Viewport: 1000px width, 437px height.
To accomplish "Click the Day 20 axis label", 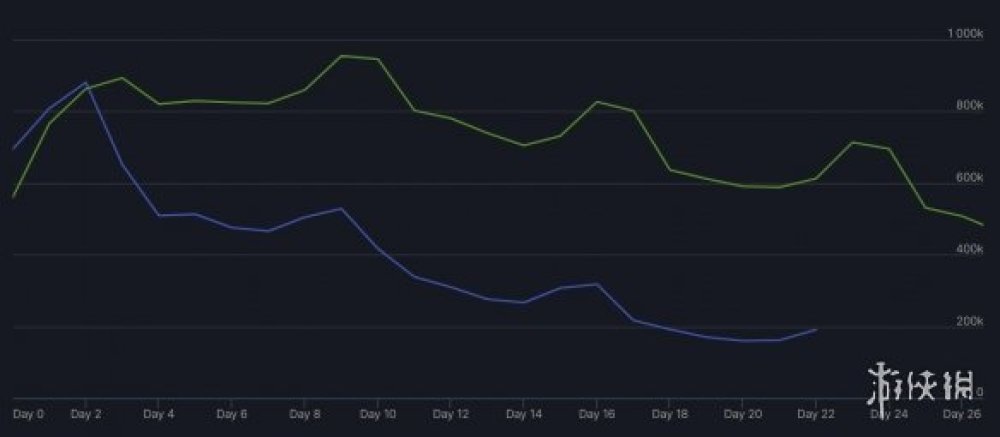I will click(x=742, y=412).
